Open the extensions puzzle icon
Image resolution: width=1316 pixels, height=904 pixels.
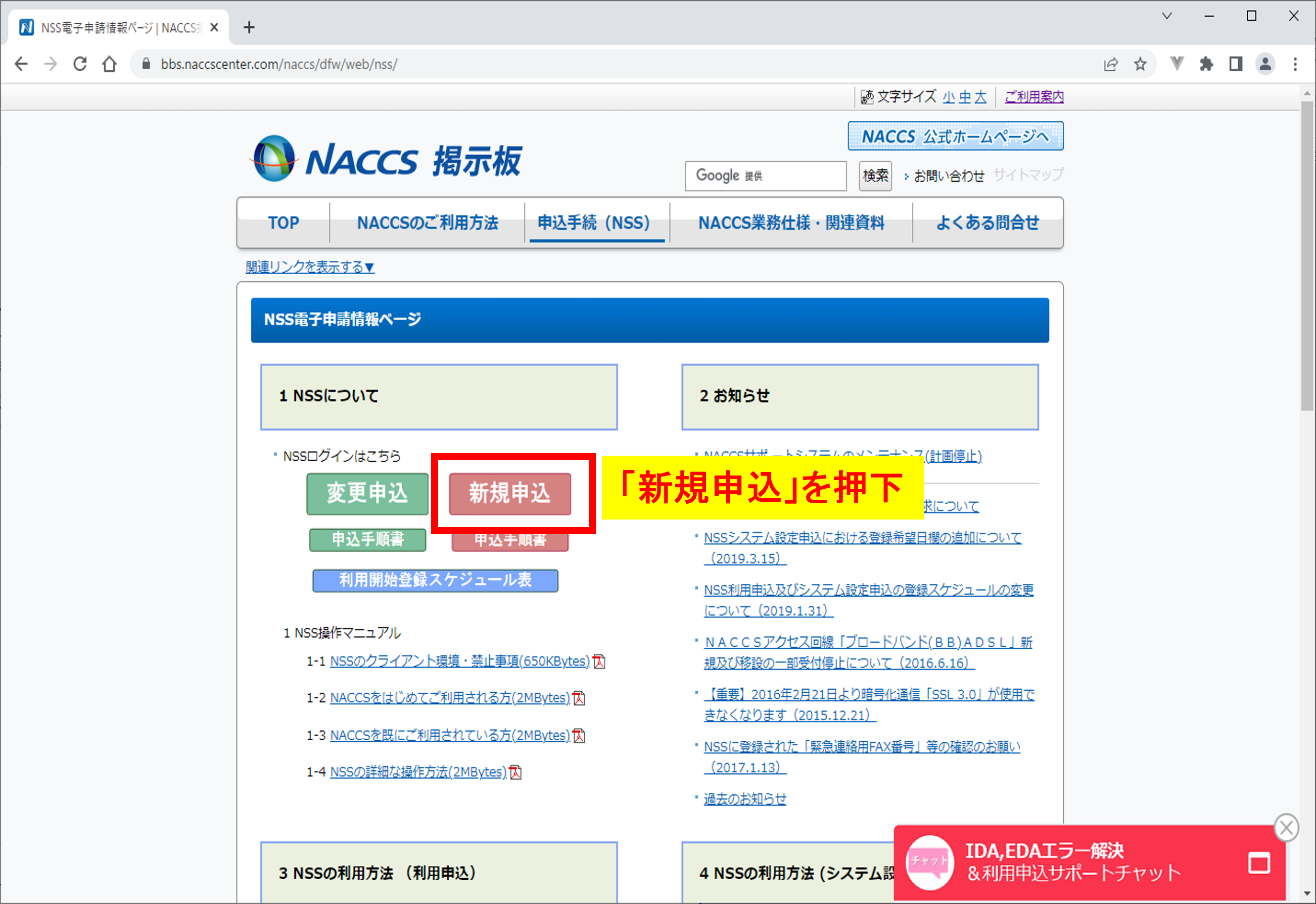click(x=1206, y=64)
